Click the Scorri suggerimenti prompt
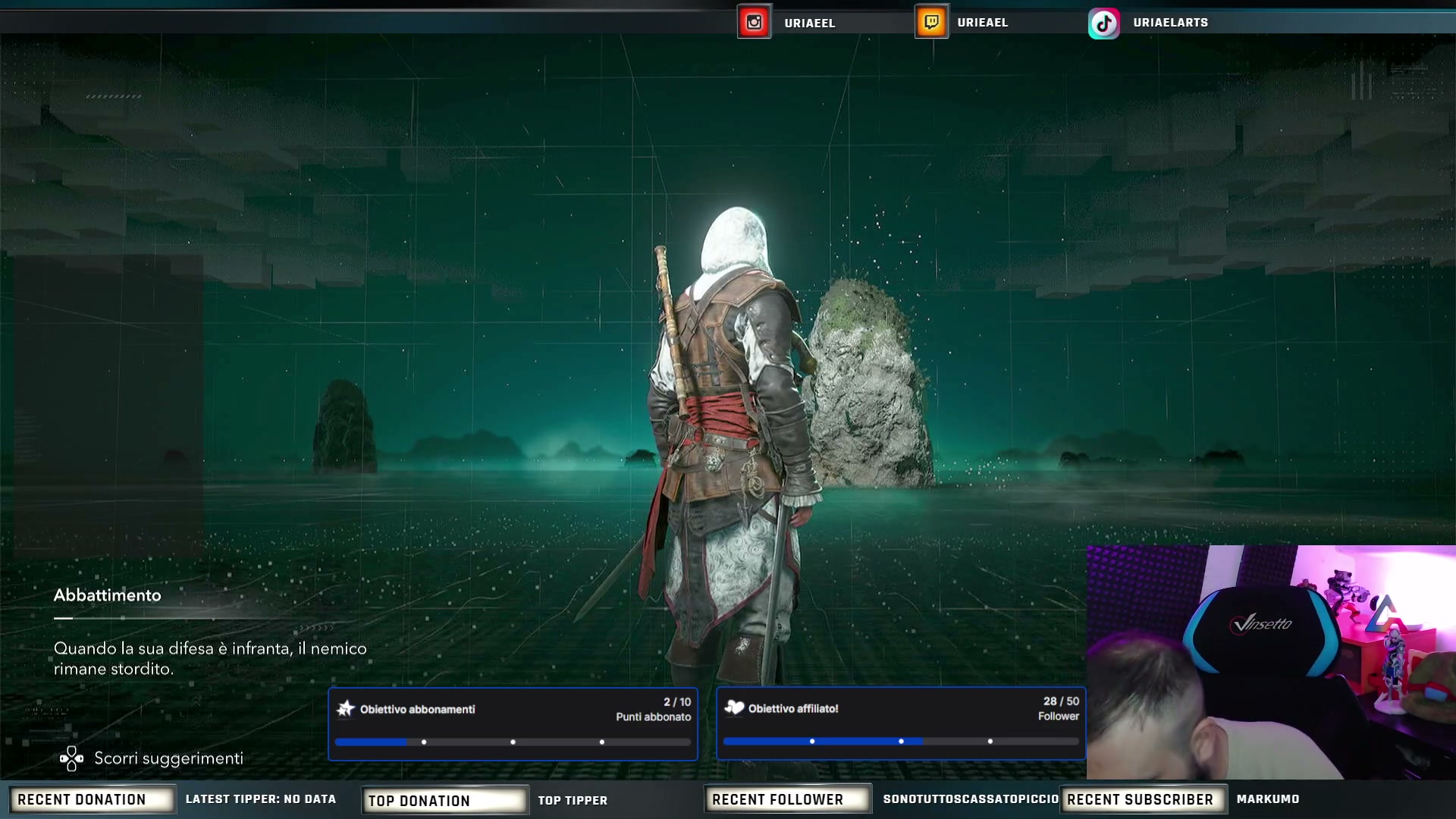The height and width of the screenshot is (819, 1456). click(168, 758)
